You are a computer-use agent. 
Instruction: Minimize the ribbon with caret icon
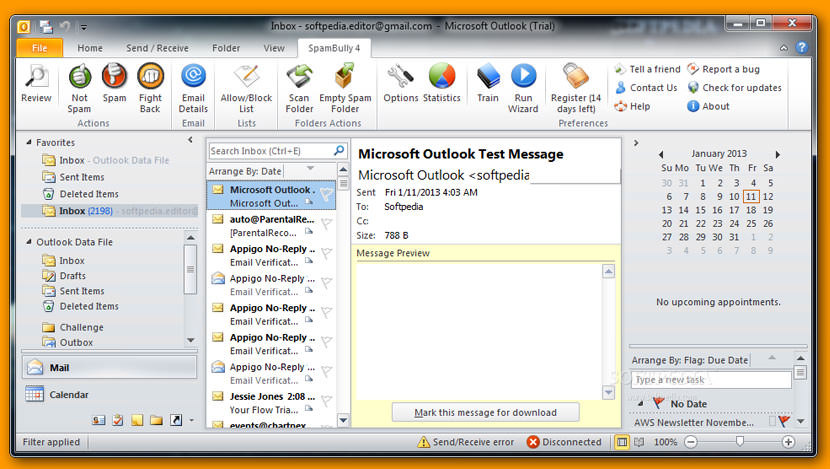coord(784,48)
